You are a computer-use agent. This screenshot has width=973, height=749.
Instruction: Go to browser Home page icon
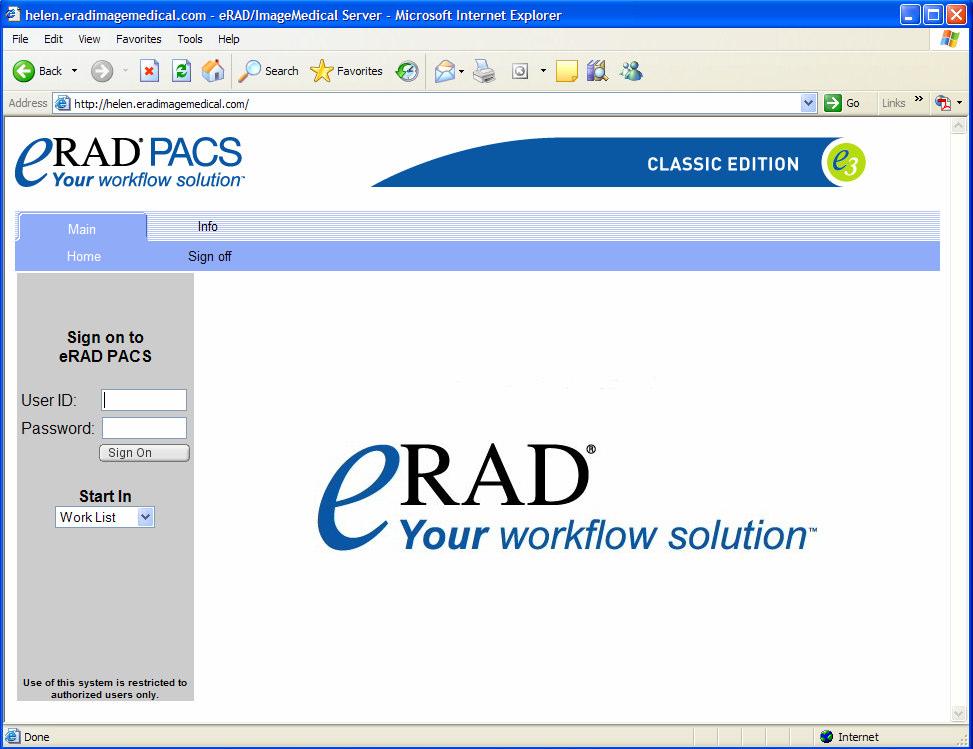213,71
